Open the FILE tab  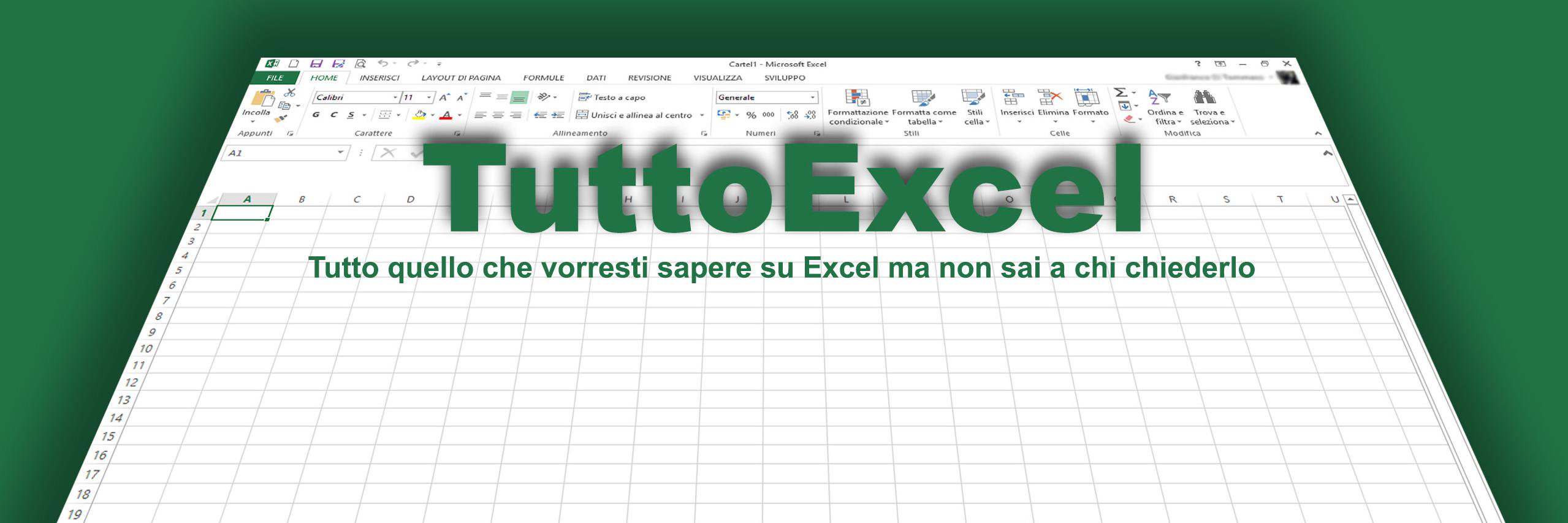(275, 78)
